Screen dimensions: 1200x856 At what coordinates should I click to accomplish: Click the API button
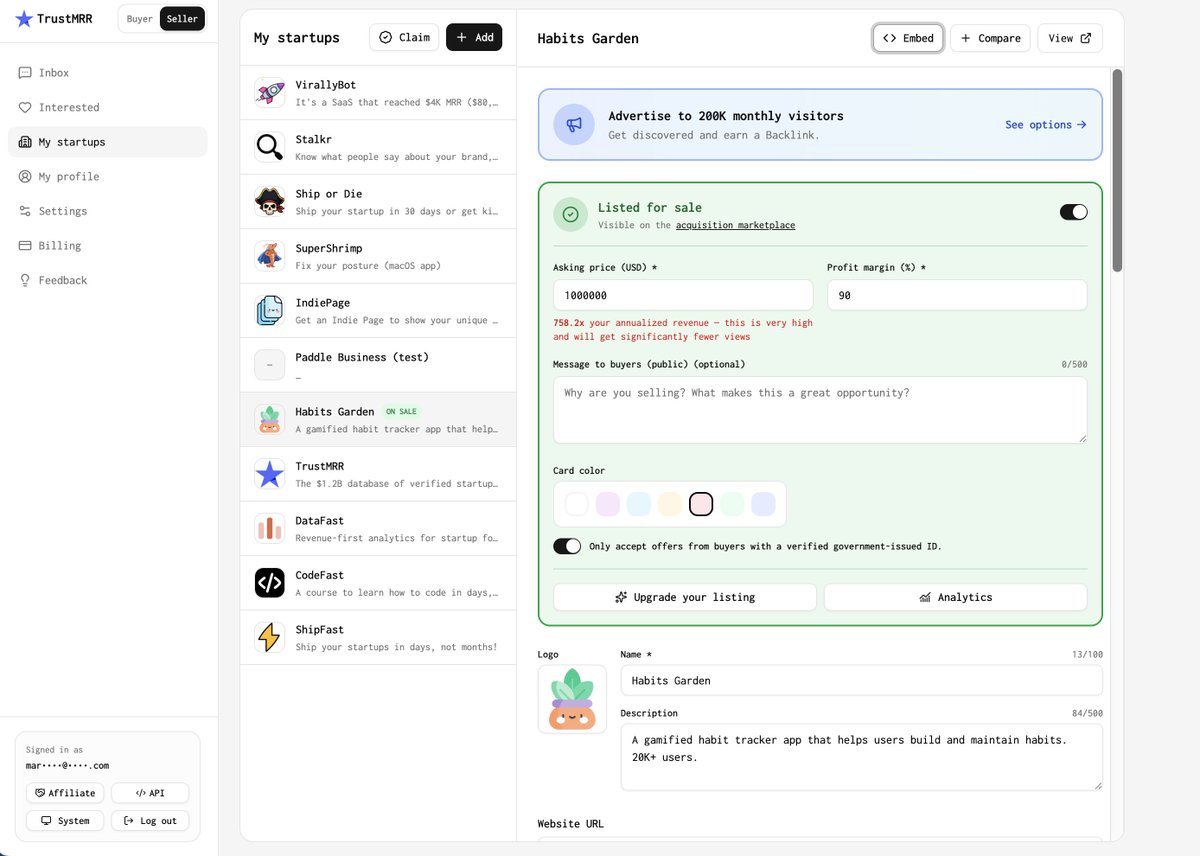click(150, 793)
